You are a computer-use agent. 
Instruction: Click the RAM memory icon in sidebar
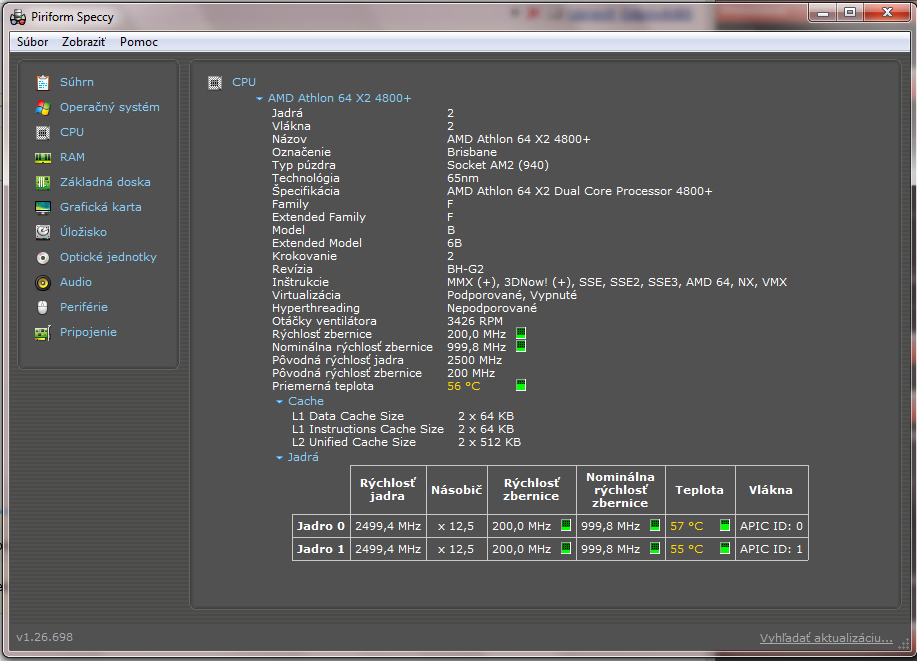pyautogui.click(x=43, y=157)
